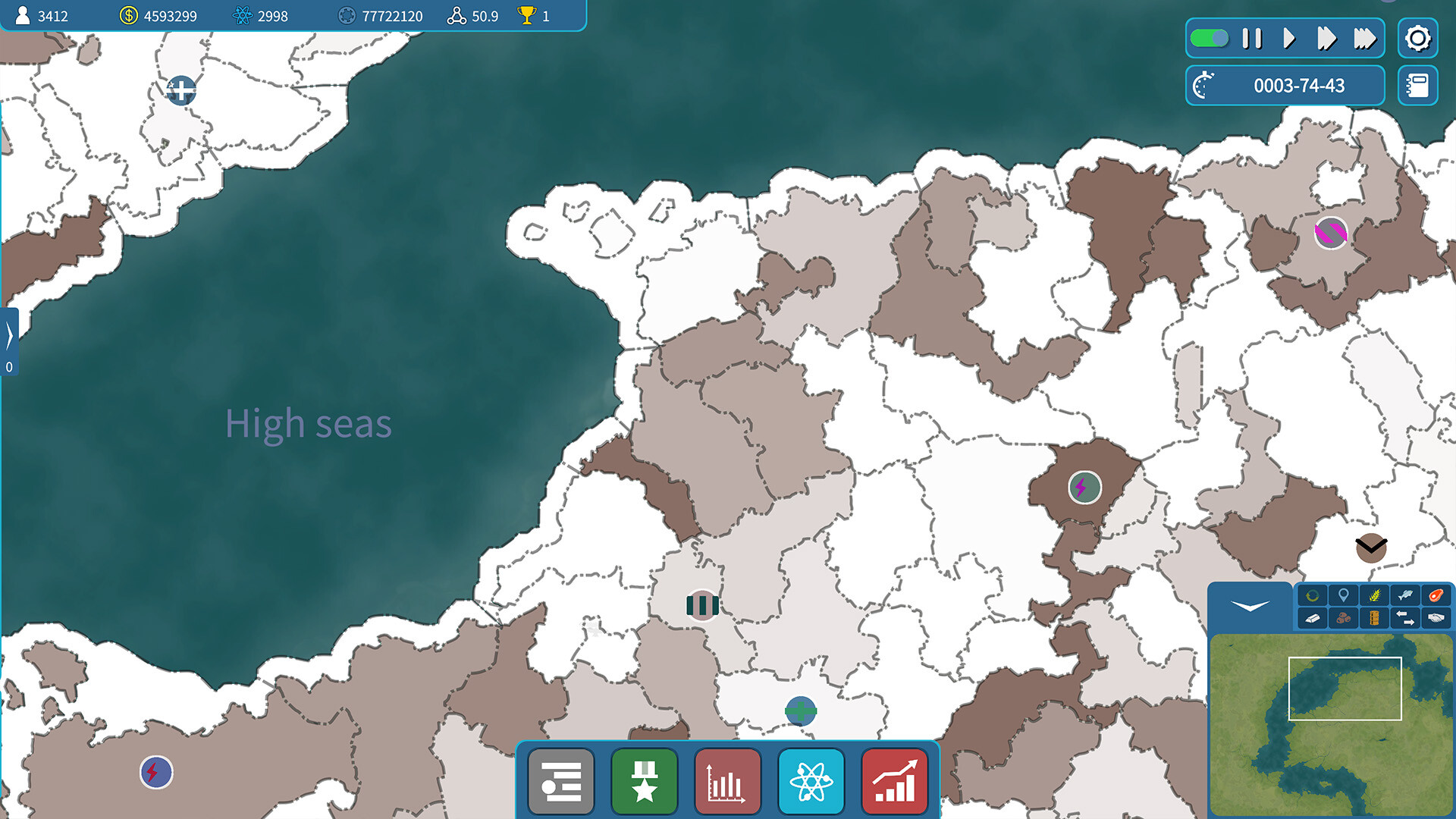Viewport: 1456px width, 819px height.
Task: Open the policies list panel
Action: point(560,781)
